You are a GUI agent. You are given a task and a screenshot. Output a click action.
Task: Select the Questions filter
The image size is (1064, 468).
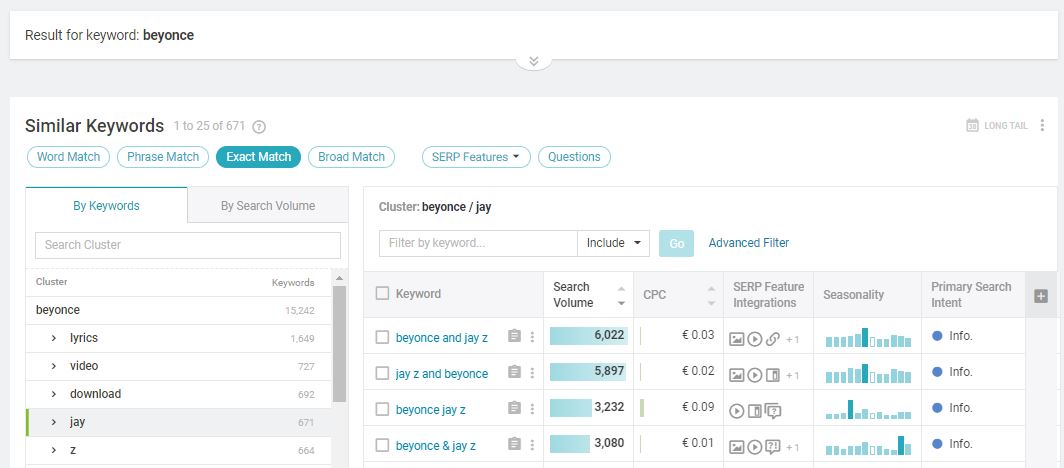[574, 157]
